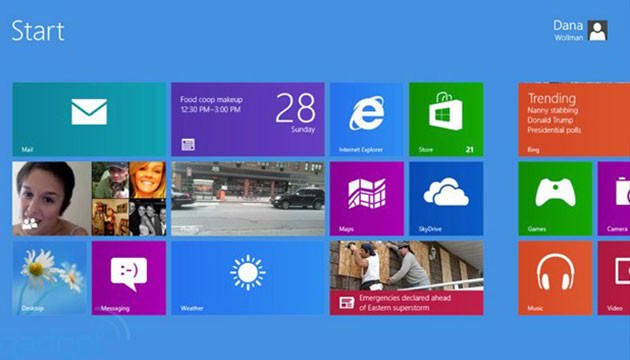Click the Start heading text
This screenshot has height=360, width=630.
tap(38, 31)
